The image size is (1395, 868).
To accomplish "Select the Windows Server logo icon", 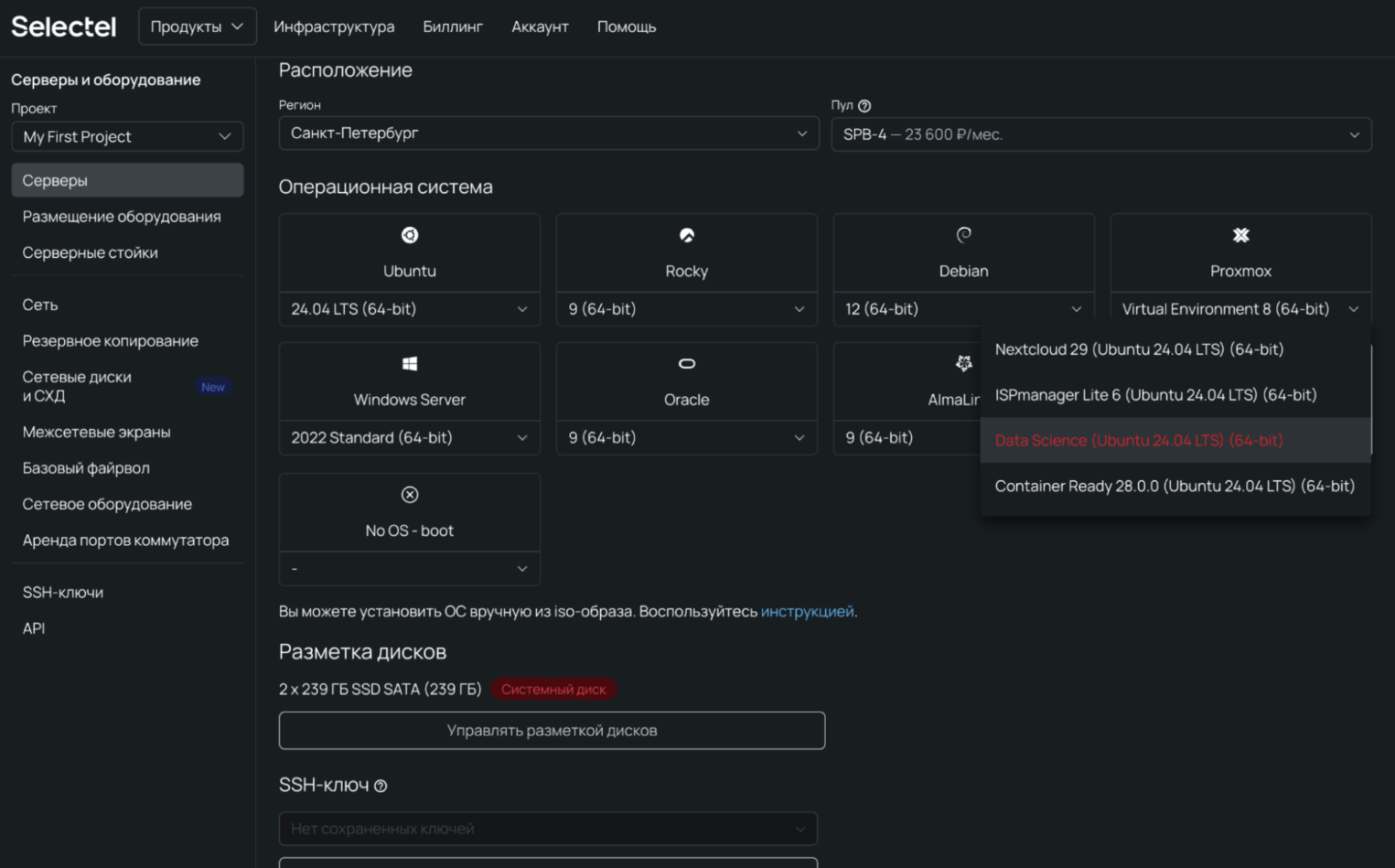I will [410, 364].
